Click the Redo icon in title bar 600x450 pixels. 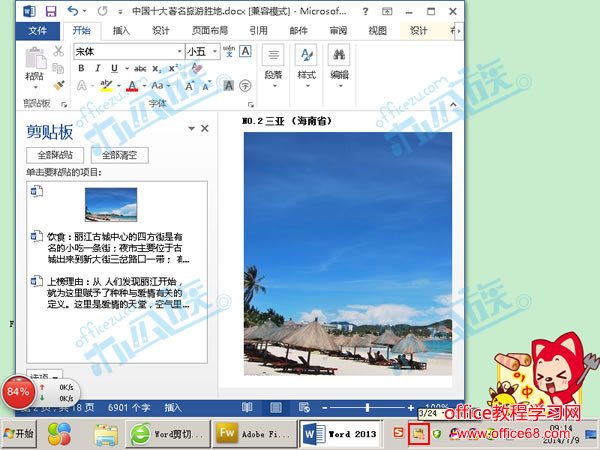(x=102, y=11)
